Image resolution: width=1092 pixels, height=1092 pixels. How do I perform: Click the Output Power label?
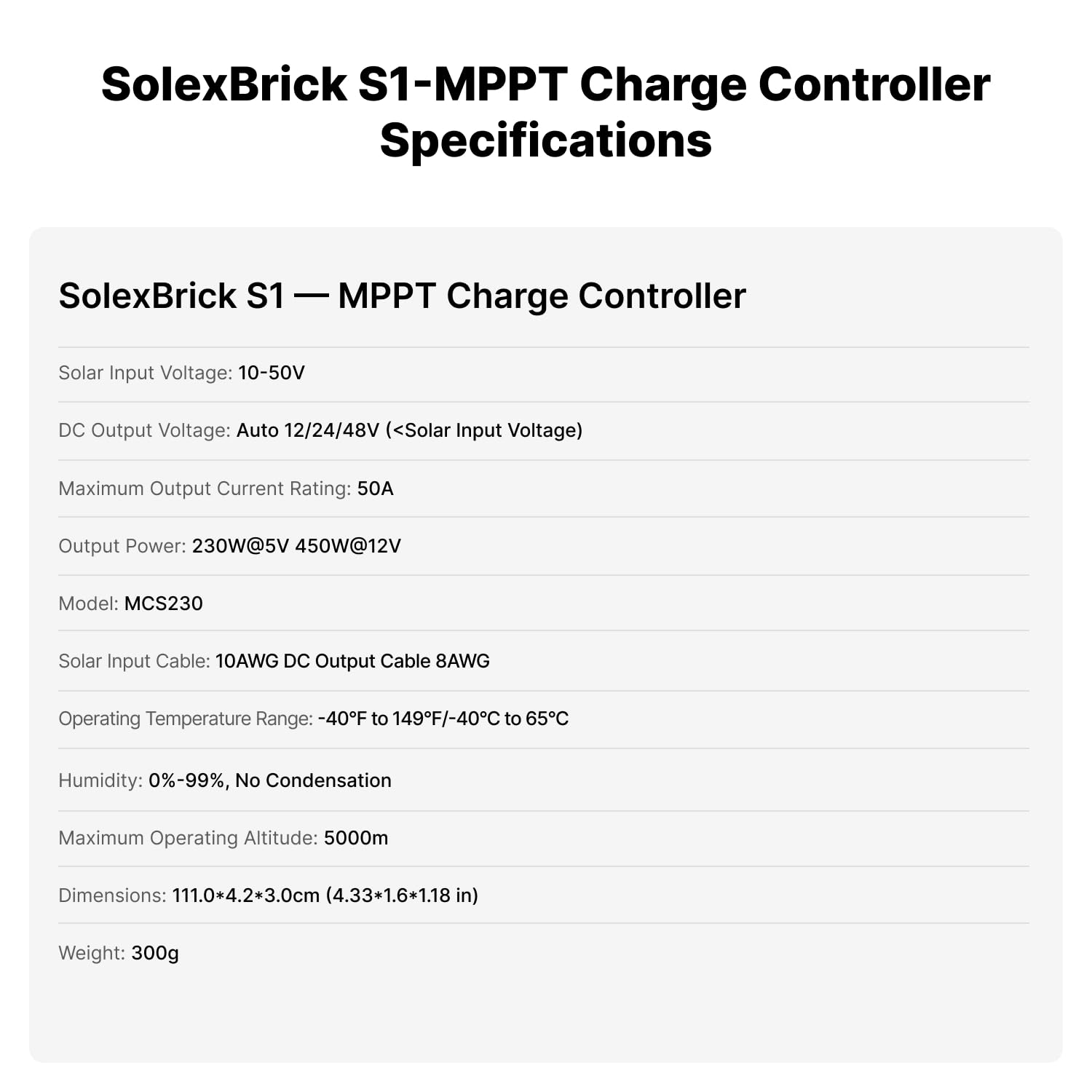(122, 546)
